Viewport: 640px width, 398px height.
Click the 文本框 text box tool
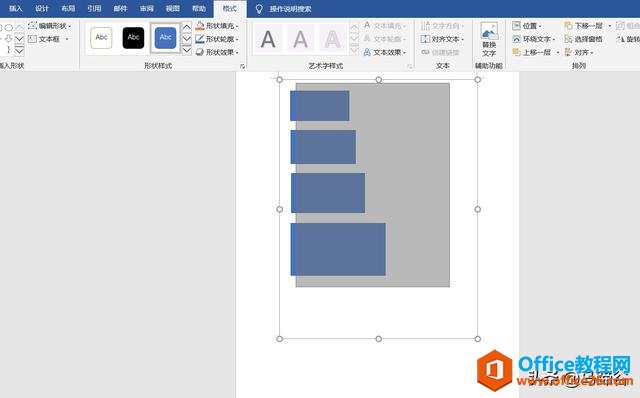(x=48, y=39)
